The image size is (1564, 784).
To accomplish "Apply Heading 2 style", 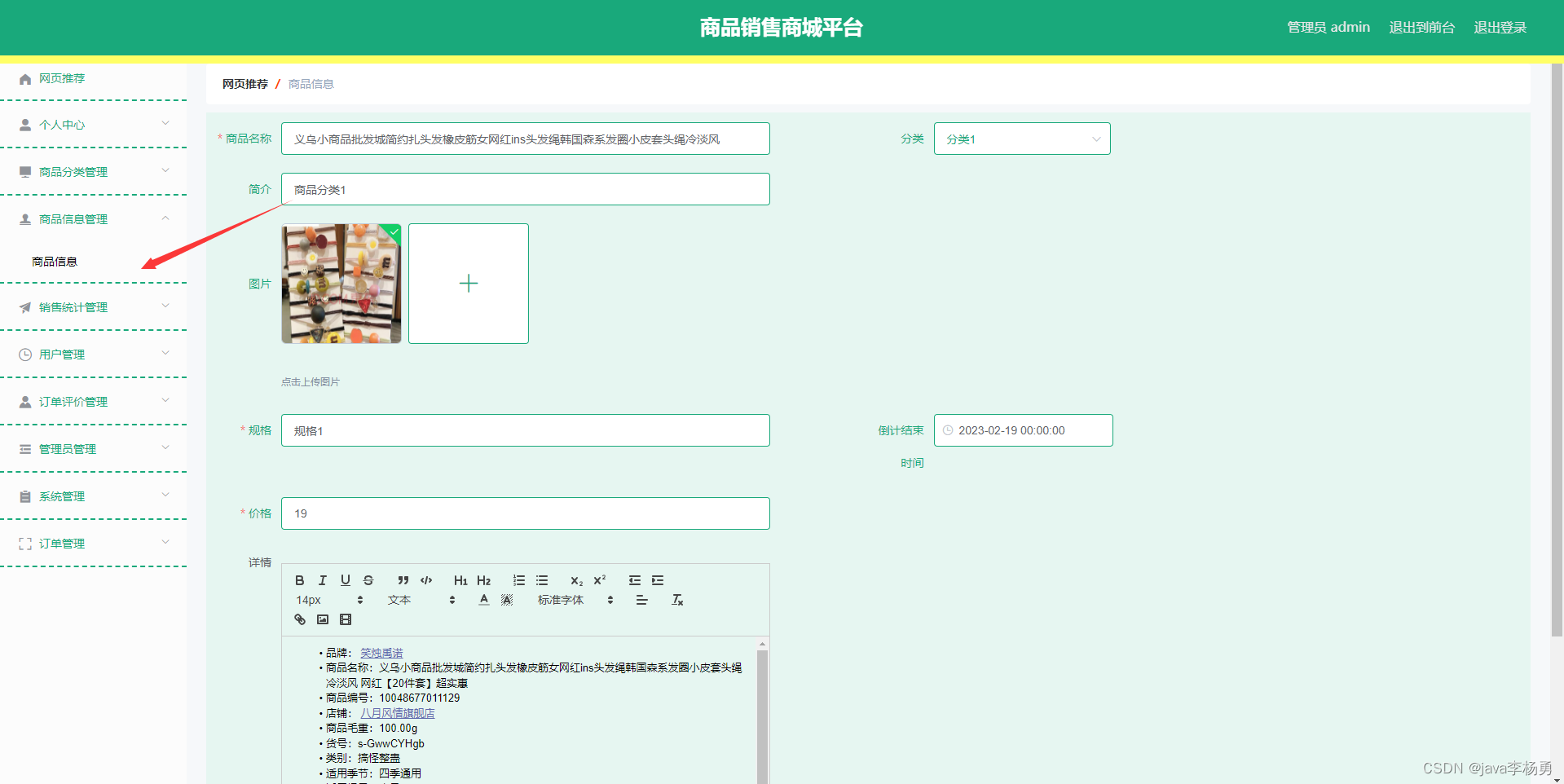I will [x=483, y=580].
